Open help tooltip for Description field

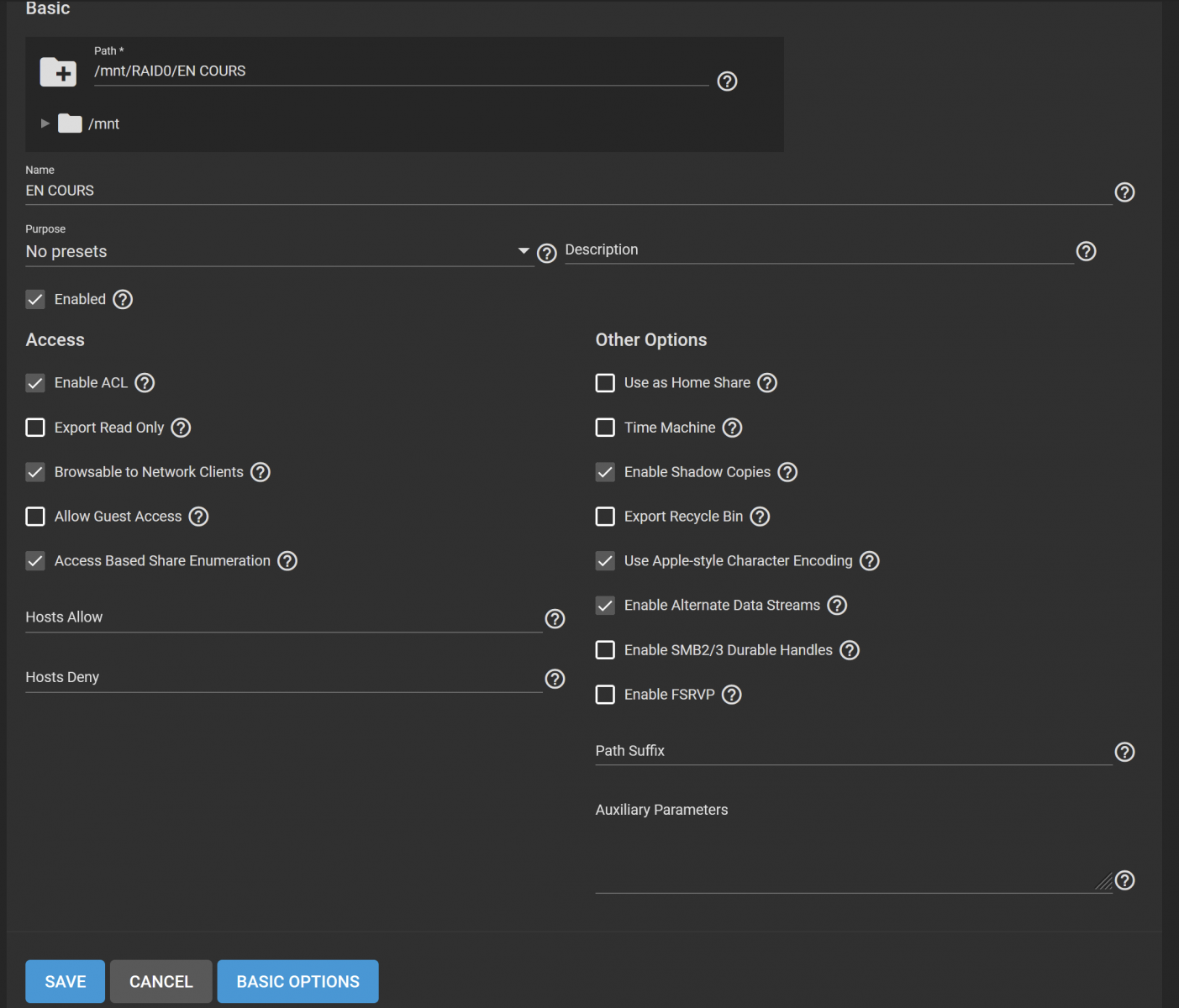(1086, 251)
